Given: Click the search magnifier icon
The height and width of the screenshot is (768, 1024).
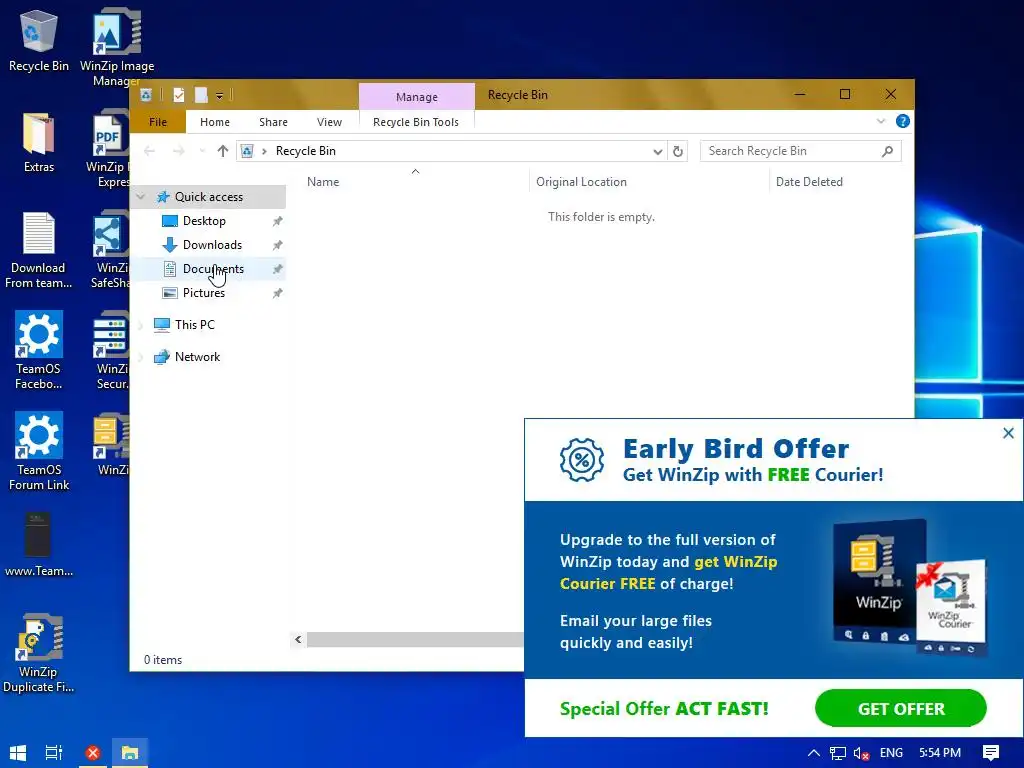Looking at the screenshot, I should pyautogui.click(x=887, y=152).
